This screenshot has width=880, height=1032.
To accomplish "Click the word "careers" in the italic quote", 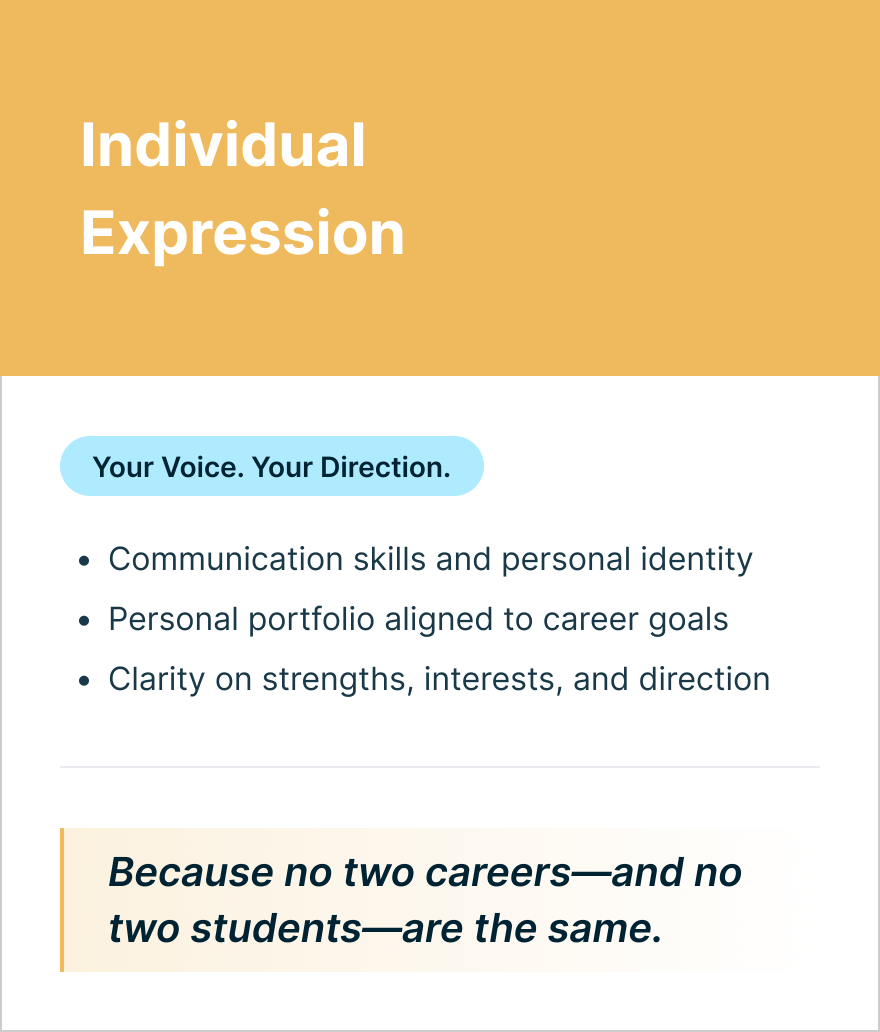I will coord(497,872).
